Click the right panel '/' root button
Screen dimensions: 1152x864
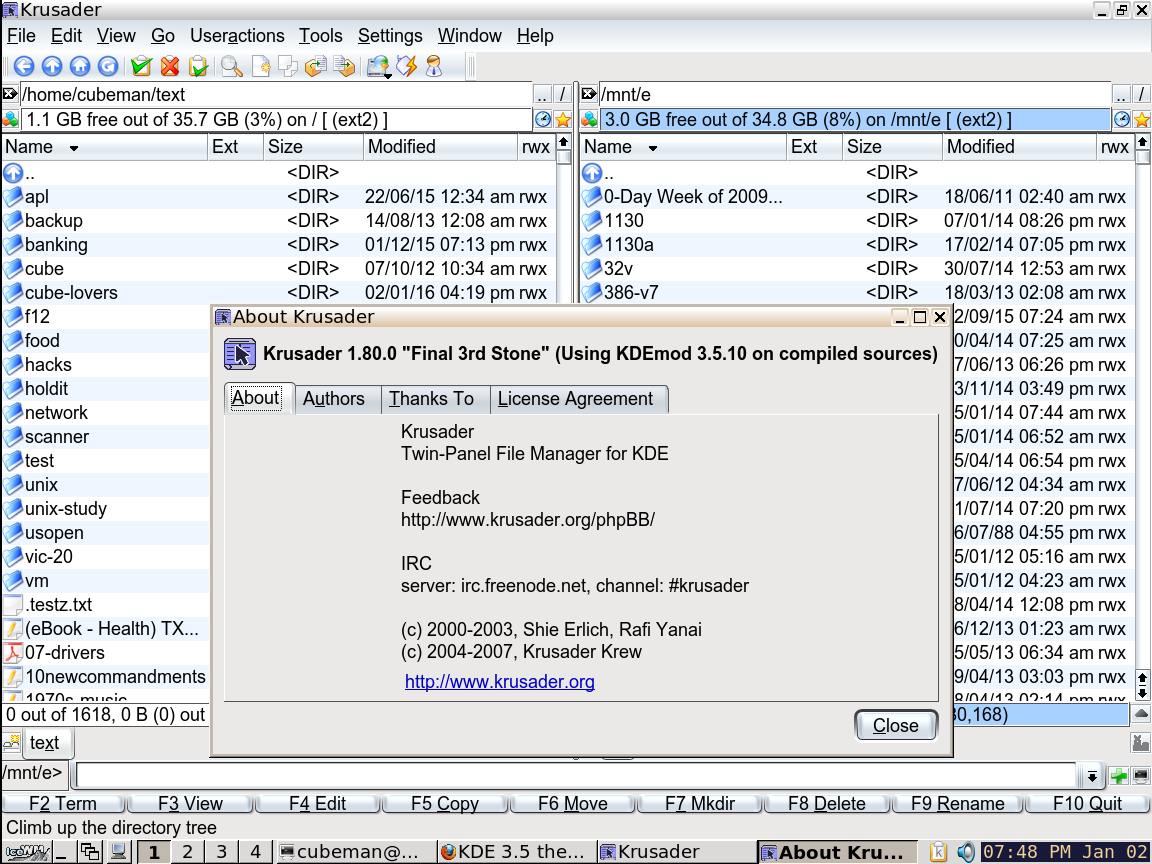(x=1141, y=94)
